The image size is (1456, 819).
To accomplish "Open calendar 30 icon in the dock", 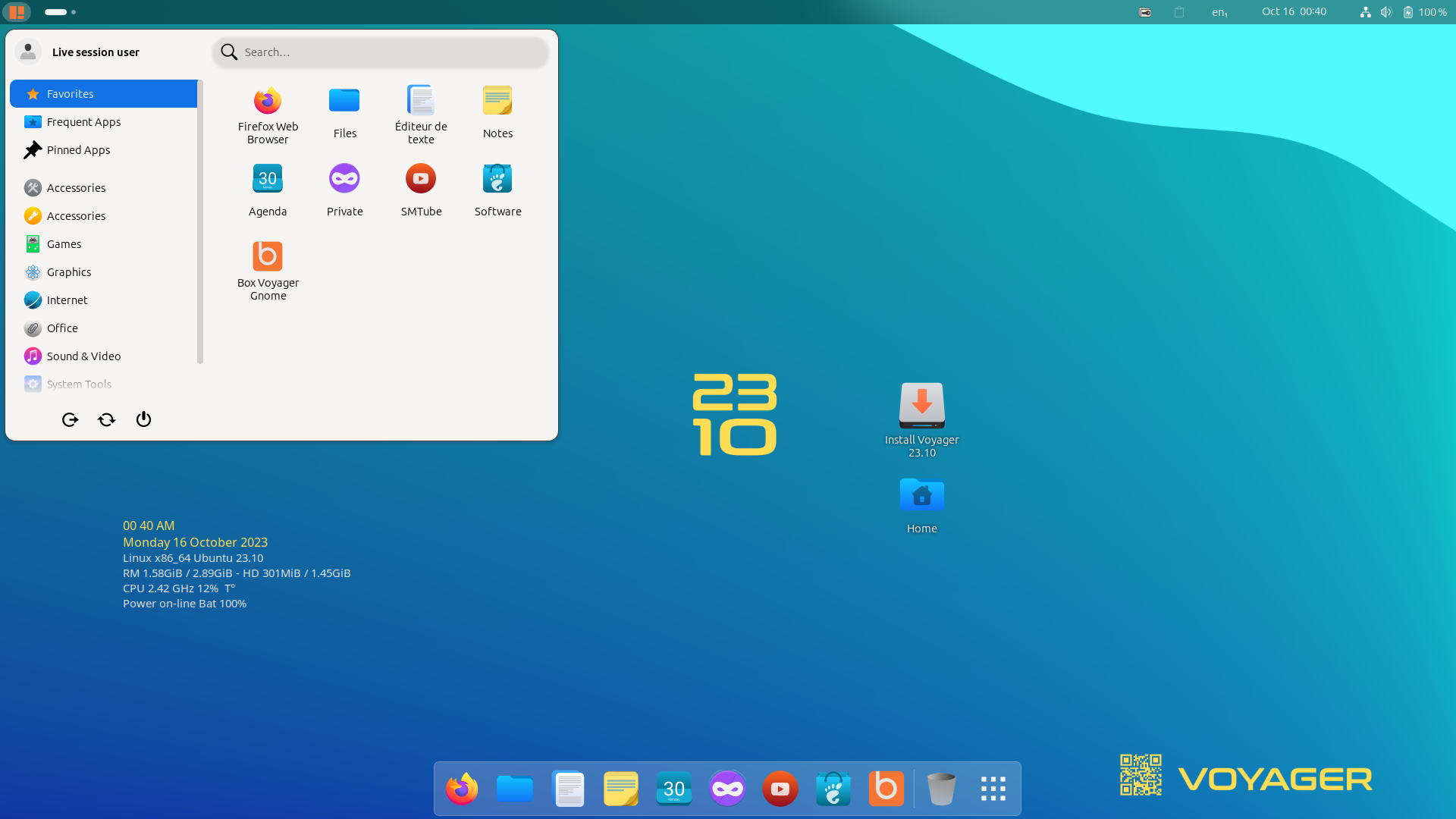I will click(x=674, y=789).
